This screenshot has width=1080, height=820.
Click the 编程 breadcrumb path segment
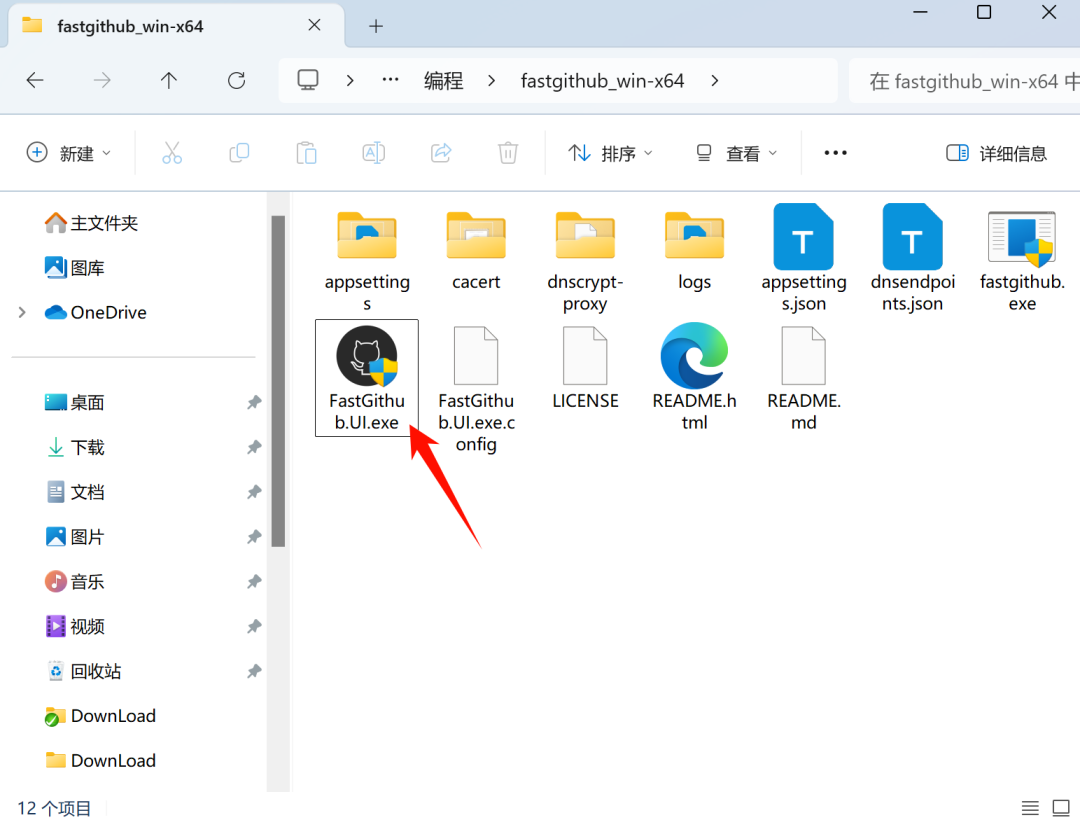pyautogui.click(x=443, y=81)
